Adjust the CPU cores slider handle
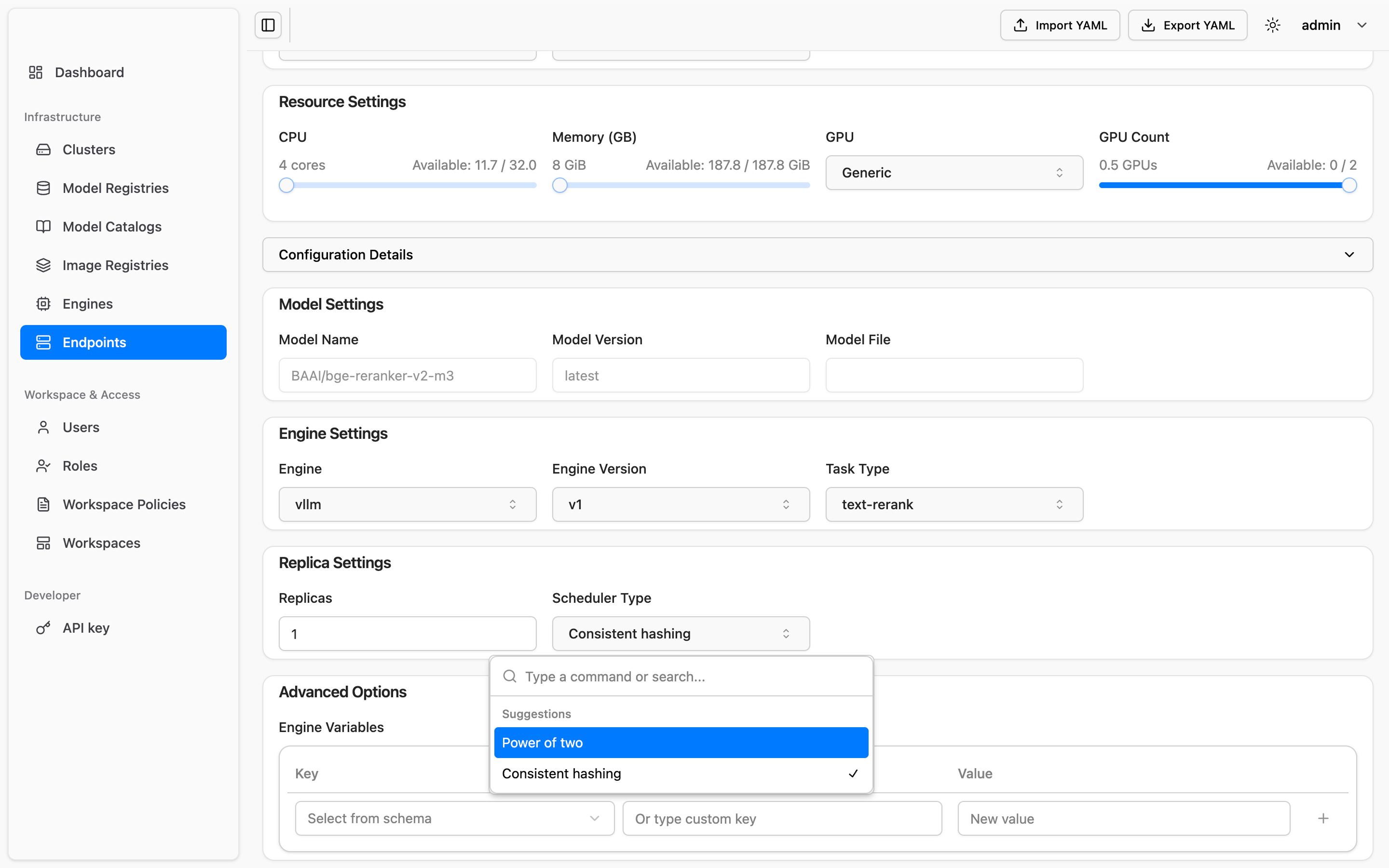Image resolution: width=1389 pixels, height=868 pixels. tap(286, 186)
